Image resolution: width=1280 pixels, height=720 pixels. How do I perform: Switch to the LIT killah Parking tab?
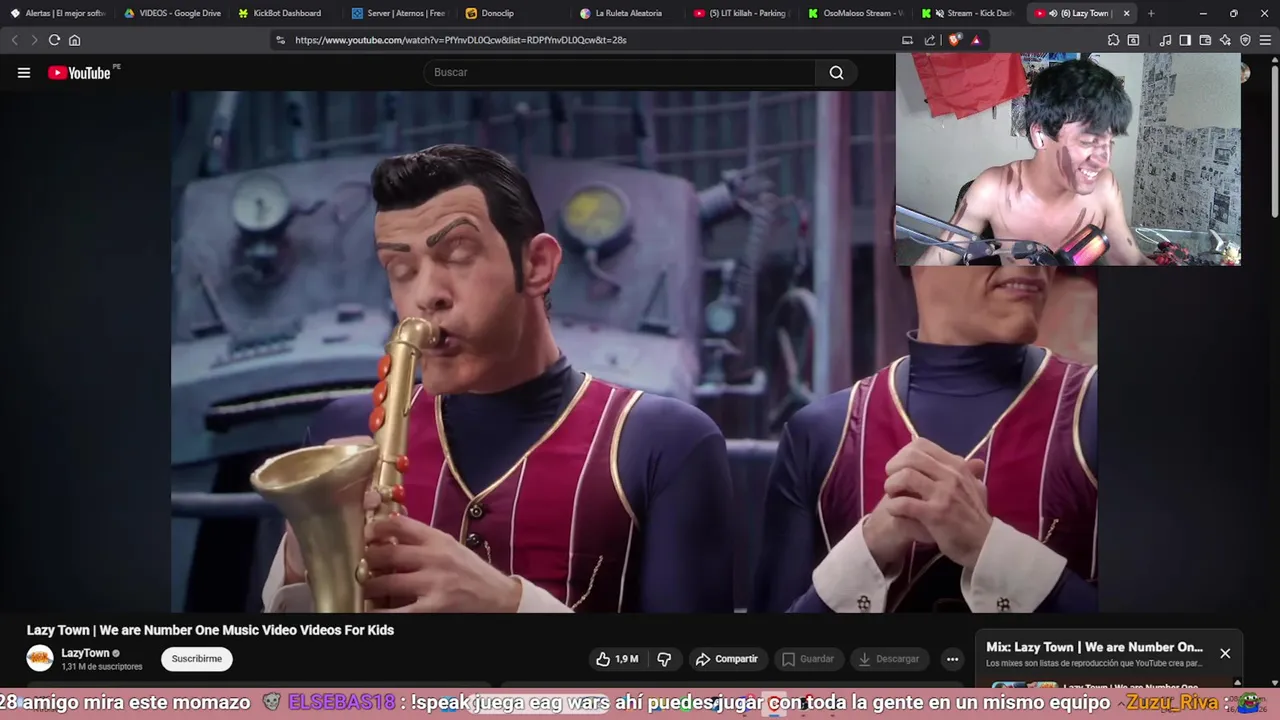coord(741,13)
